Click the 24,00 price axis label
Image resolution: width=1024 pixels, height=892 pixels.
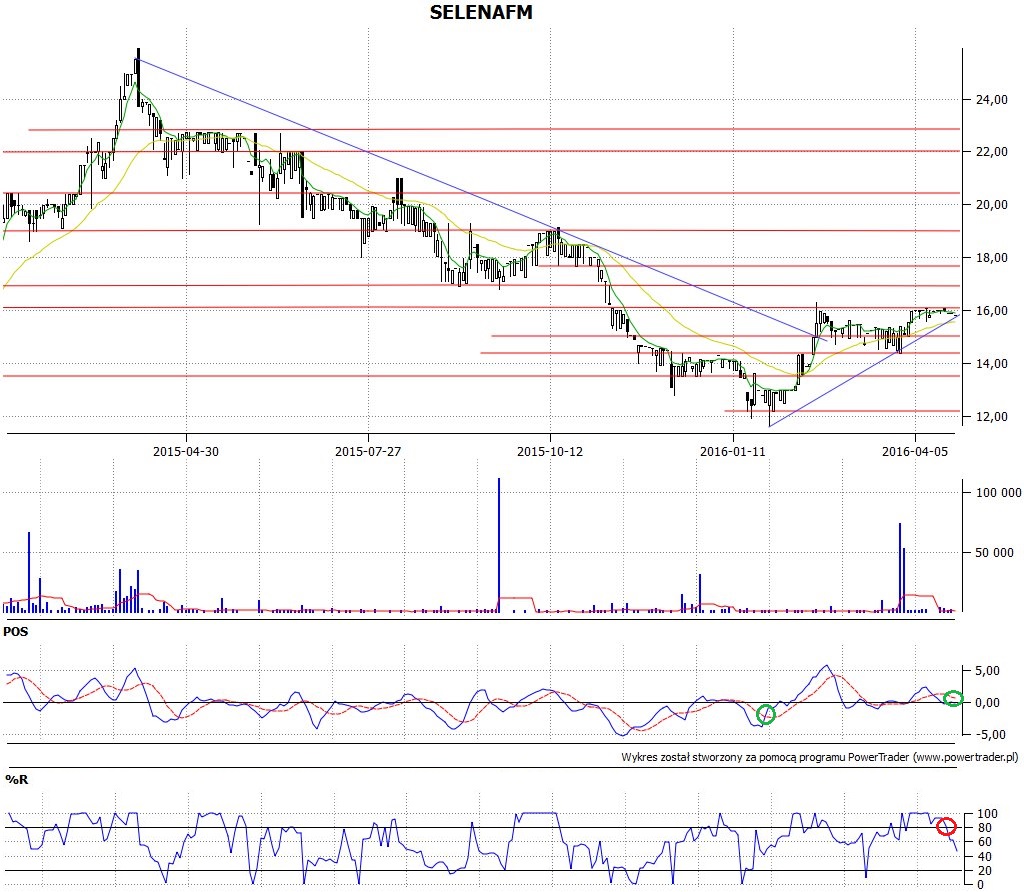pos(991,100)
